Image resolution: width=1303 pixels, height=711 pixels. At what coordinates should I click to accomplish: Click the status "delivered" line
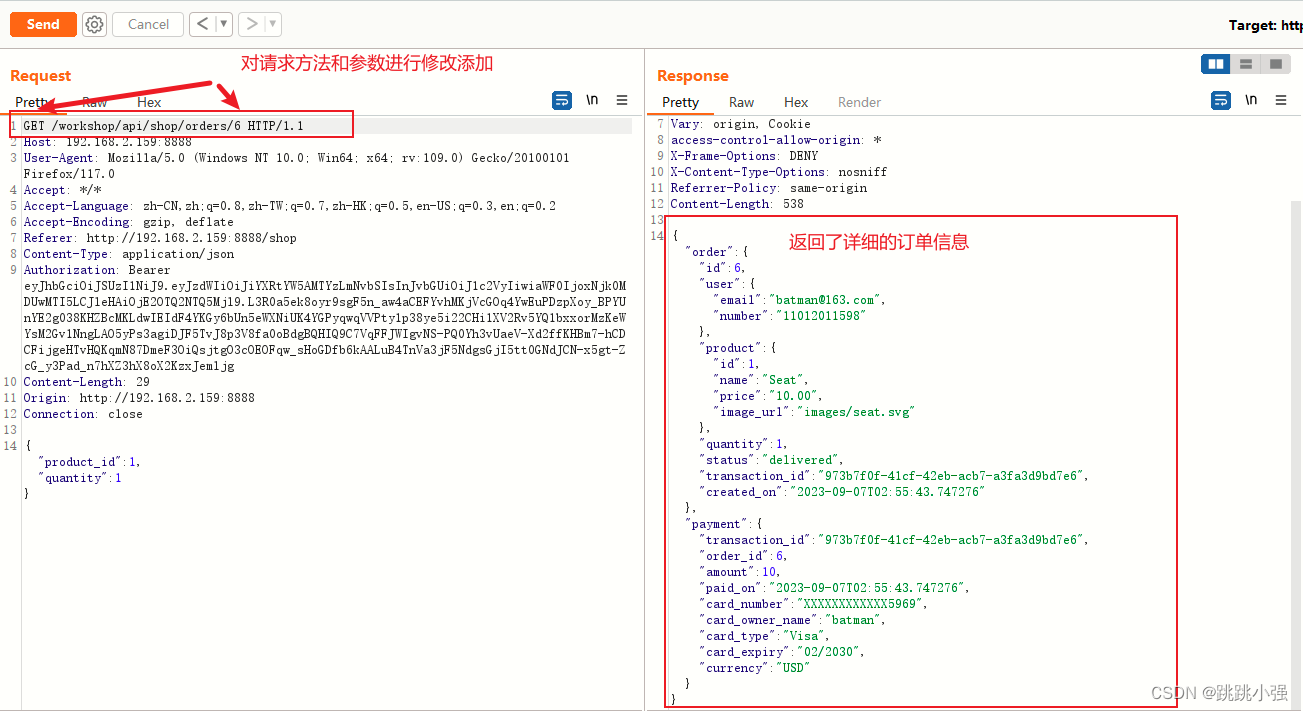[772, 460]
